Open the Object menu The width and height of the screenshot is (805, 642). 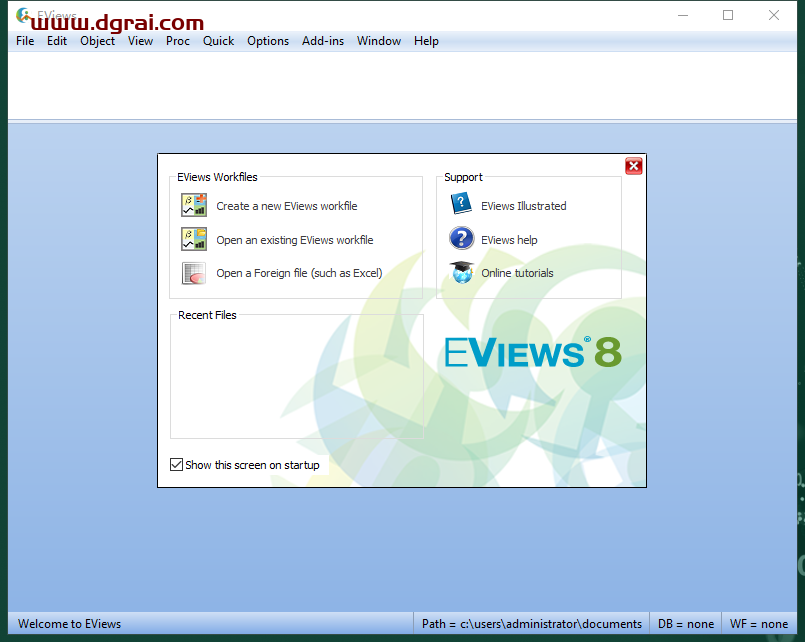[98, 41]
